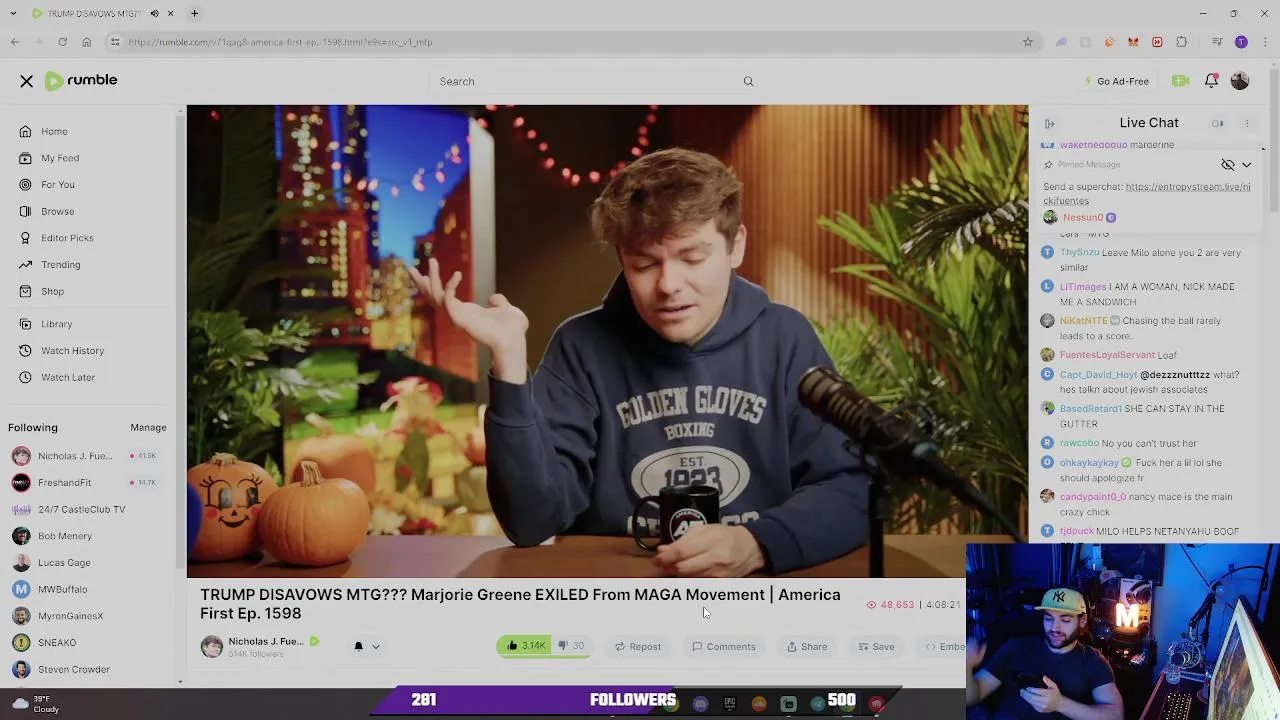Open browser media control icon
Image resolution: width=1280 pixels, height=720 pixels.
(x=1217, y=42)
